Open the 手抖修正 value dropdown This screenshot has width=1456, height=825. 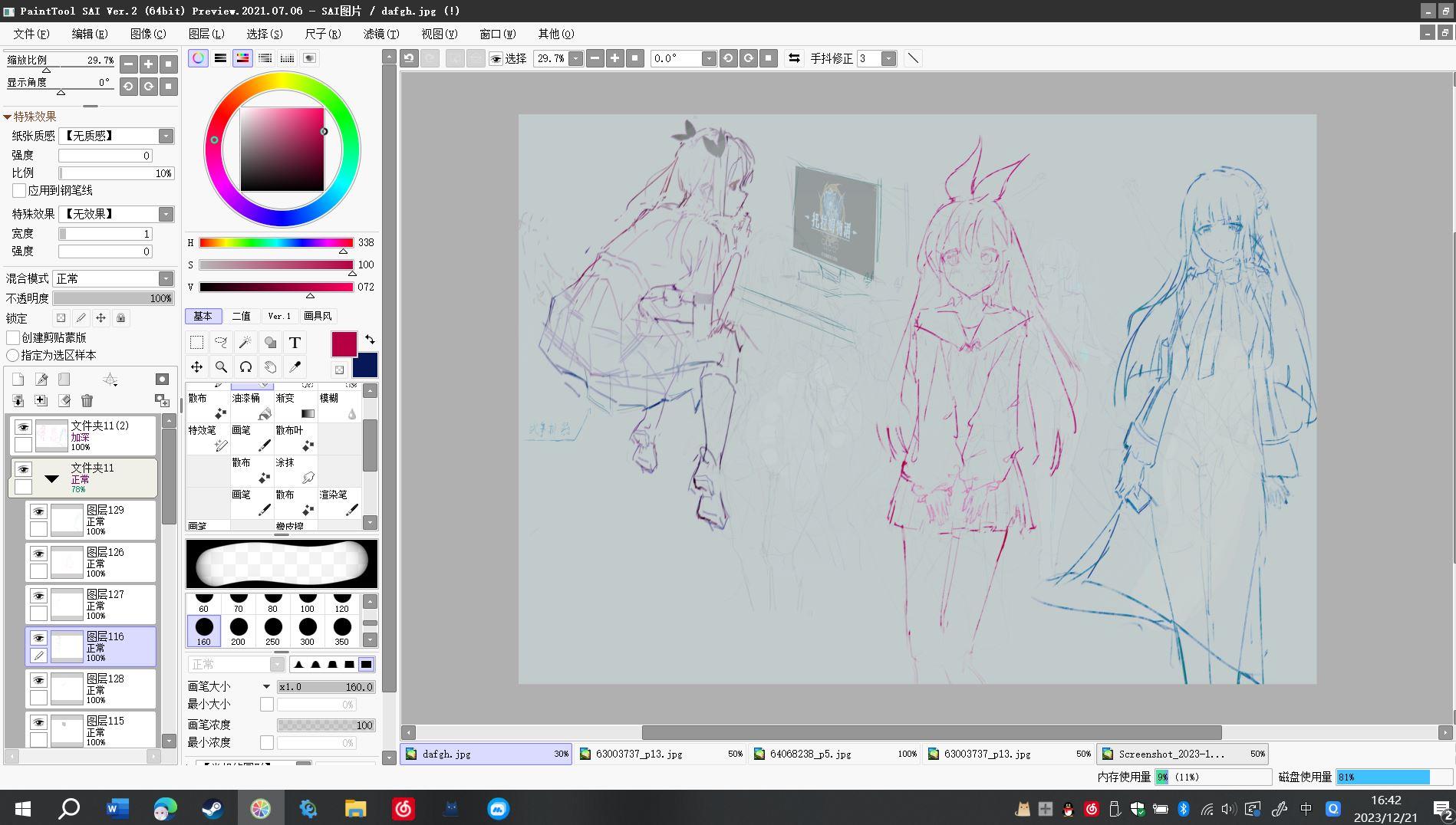pyautogui.click(x=888, y=58)
